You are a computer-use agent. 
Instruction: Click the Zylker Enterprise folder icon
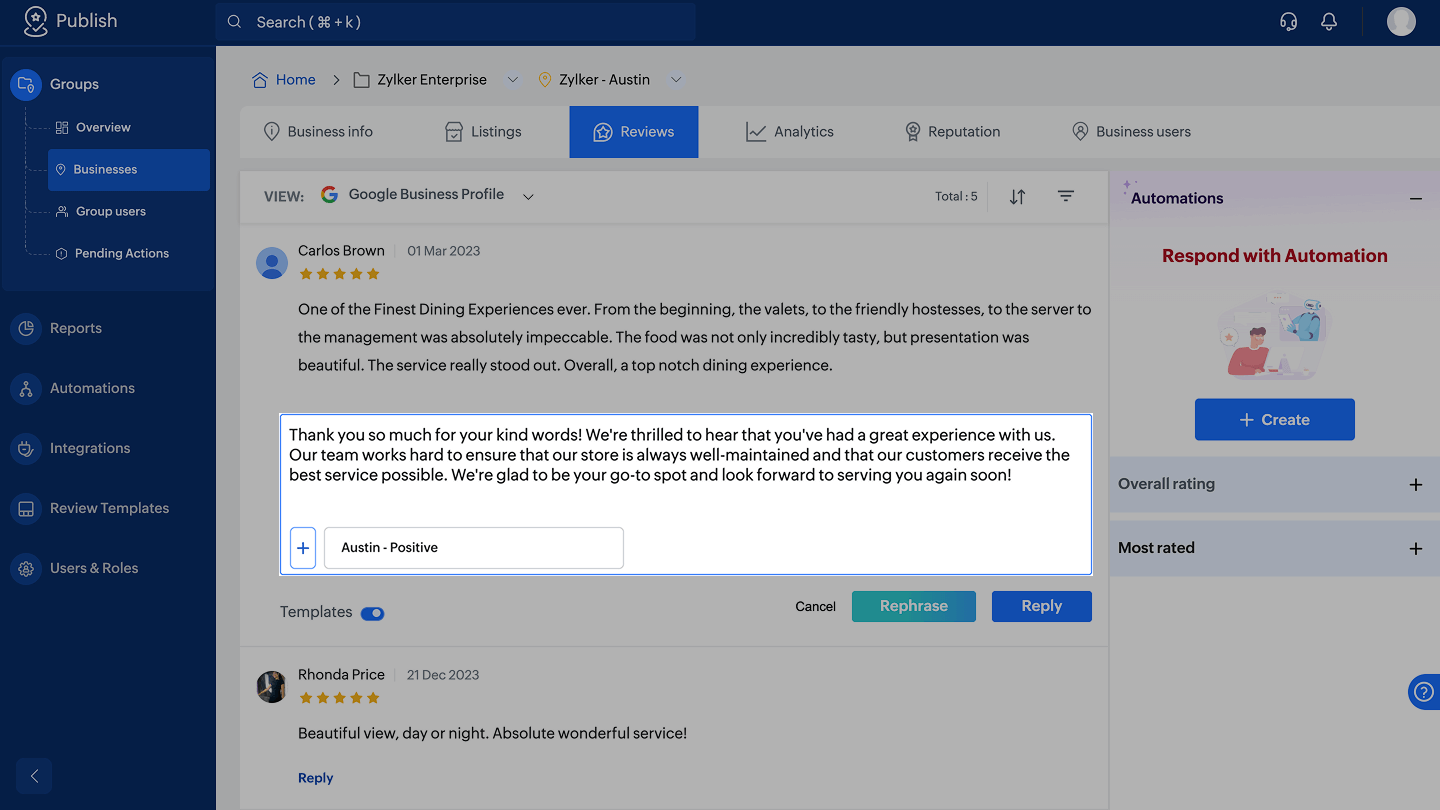coord(362,80)
